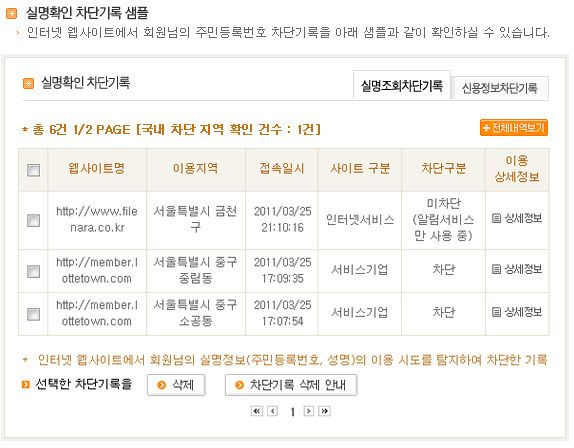The width and height of the screenshot is (574, 448).
Task: Click the 이용지역 column header
Action: point(195,169)
